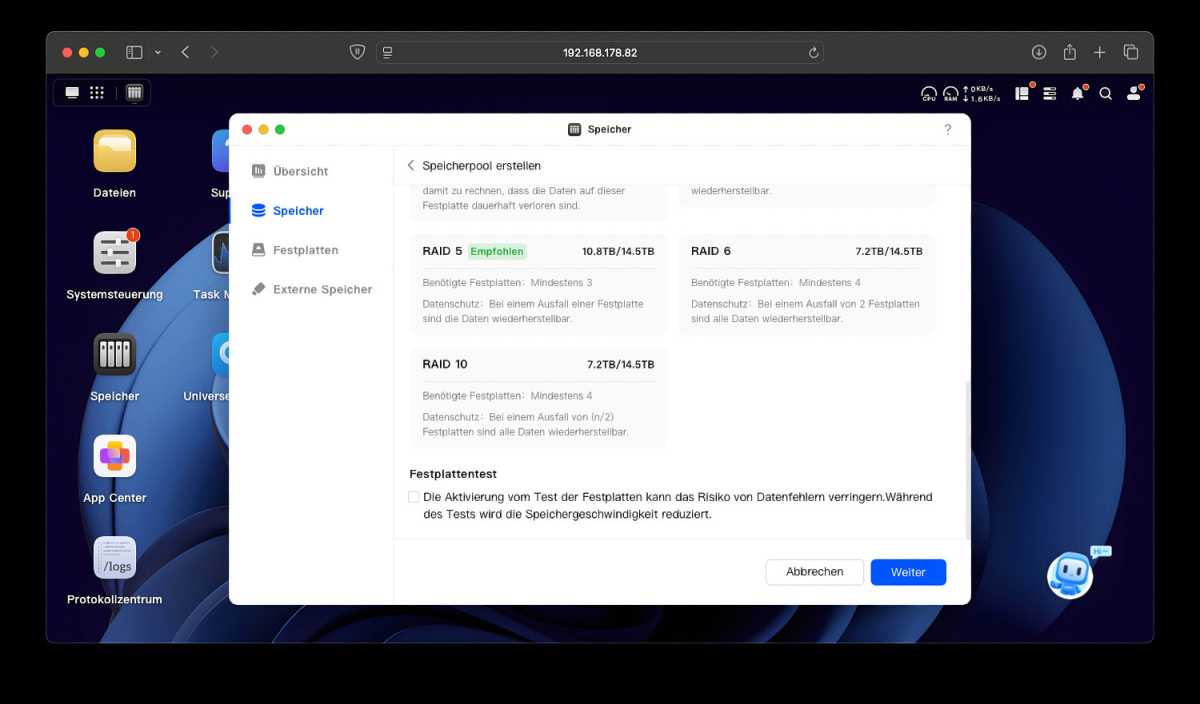Choose the RAID 10 option card
This screenshot has width=1200, height=704.
point(538,397)
